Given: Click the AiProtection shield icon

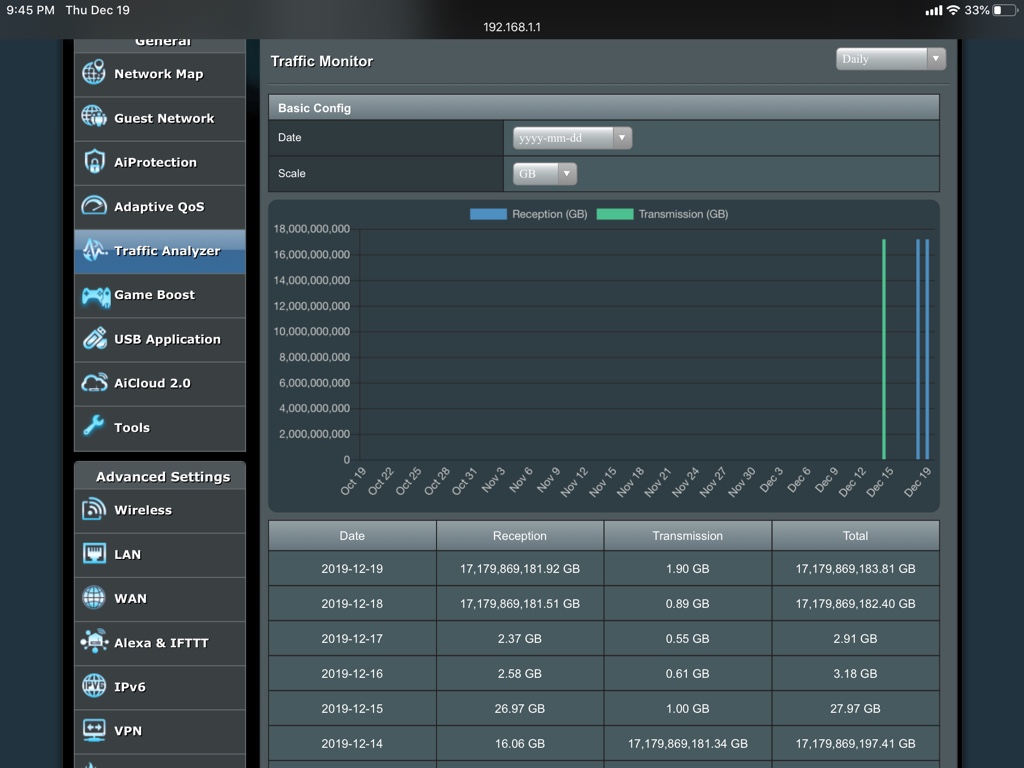Looking at the screenshot, I should click(x=94, y=161).
